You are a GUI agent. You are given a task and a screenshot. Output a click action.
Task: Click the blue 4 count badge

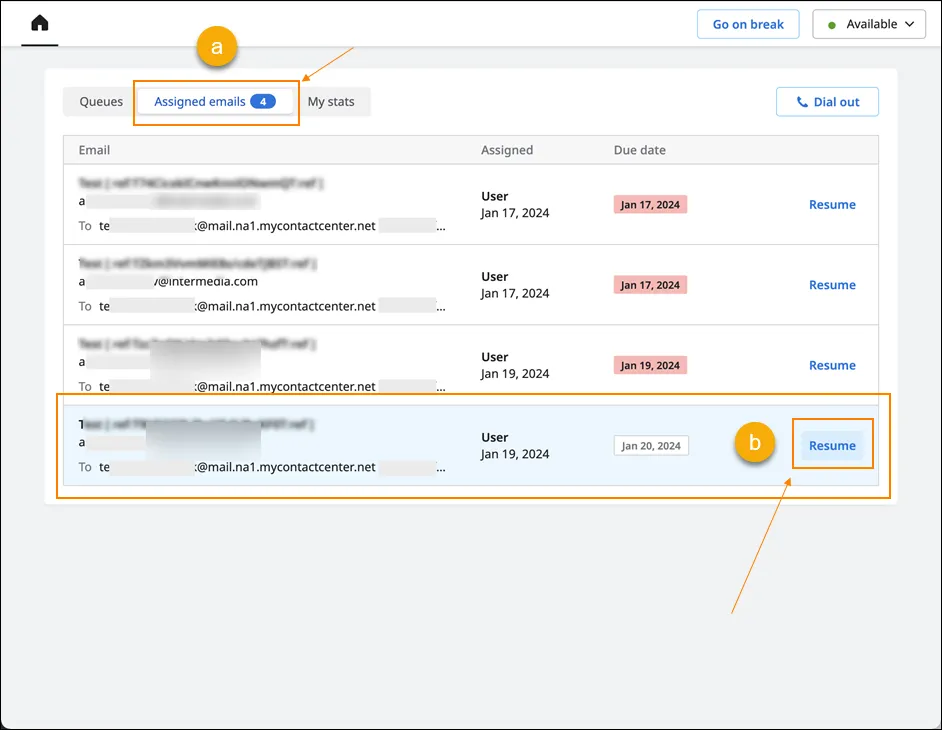click(263, 102)
